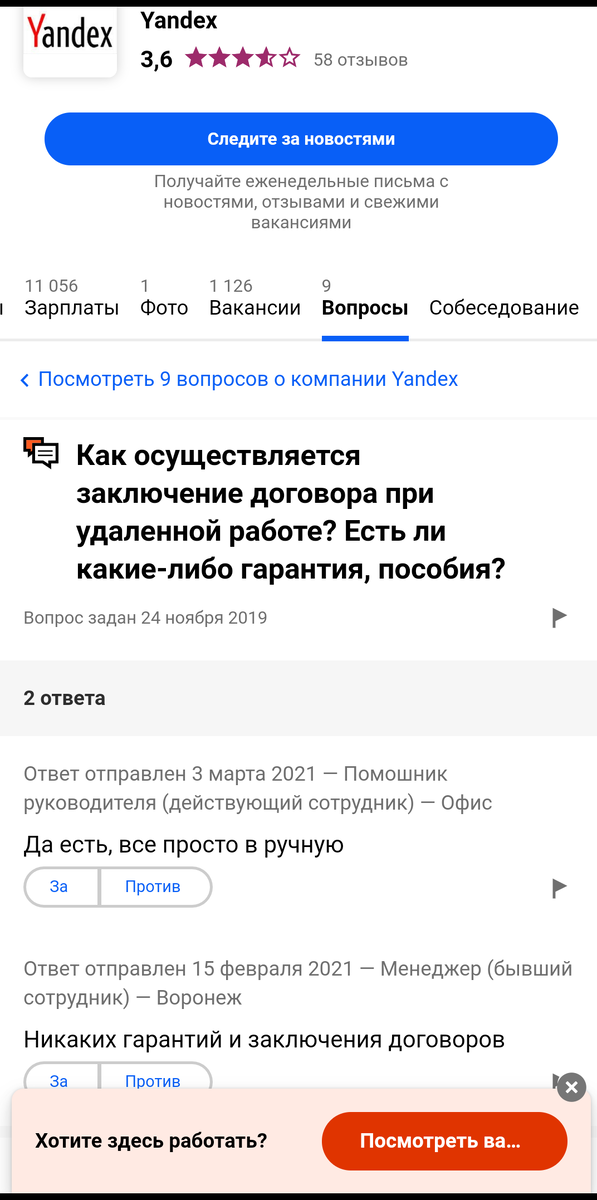Tap the Следите за новостями button
Screen dimensions: 597x1200
[x=301, y=139]
